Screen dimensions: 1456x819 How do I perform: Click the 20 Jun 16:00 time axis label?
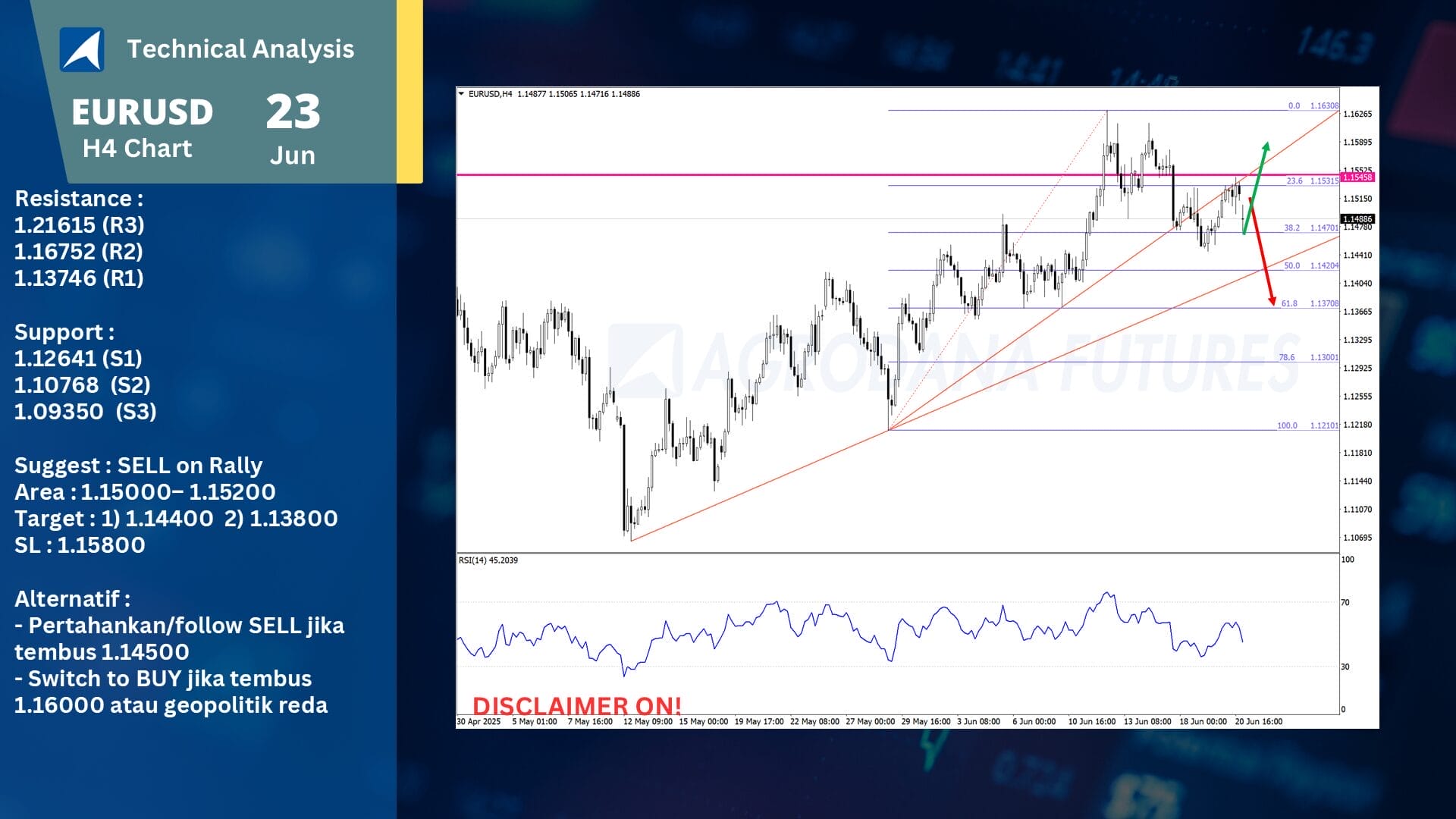[x=1259, y=722]
